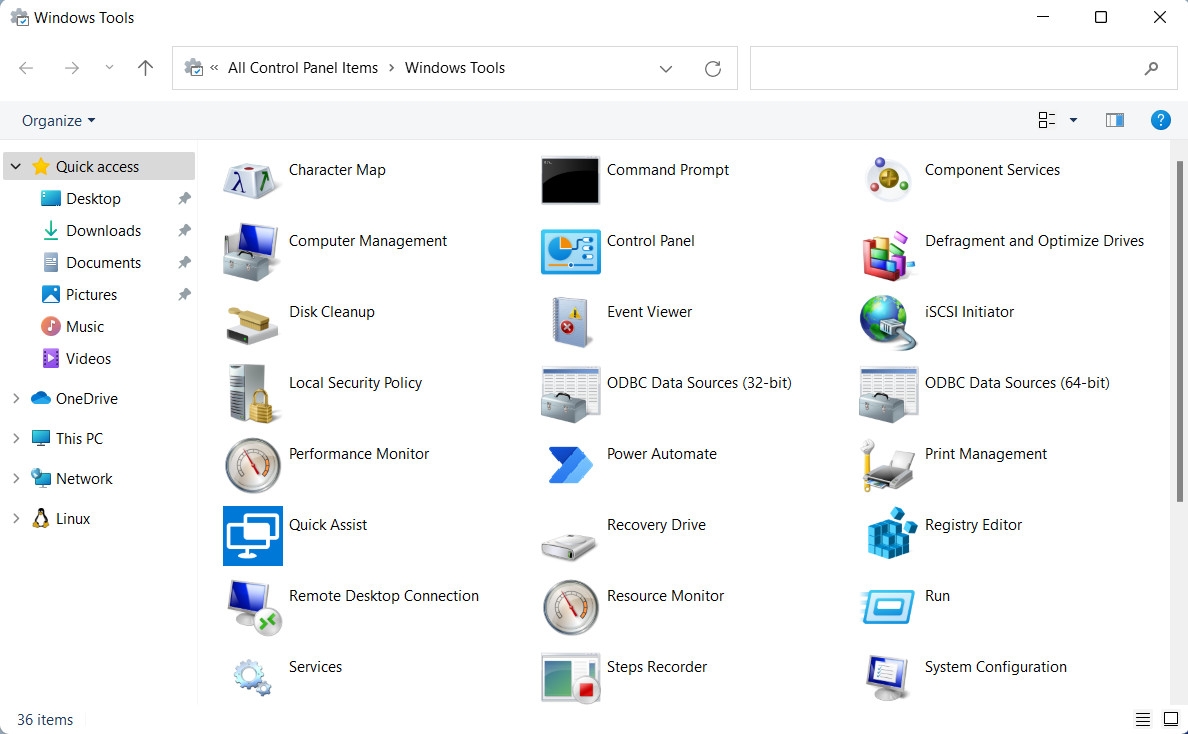This screenshot has width=1188, height=734.
Task: Click the Remote Desktop Connection icon
Action: [x=255, y=607]
